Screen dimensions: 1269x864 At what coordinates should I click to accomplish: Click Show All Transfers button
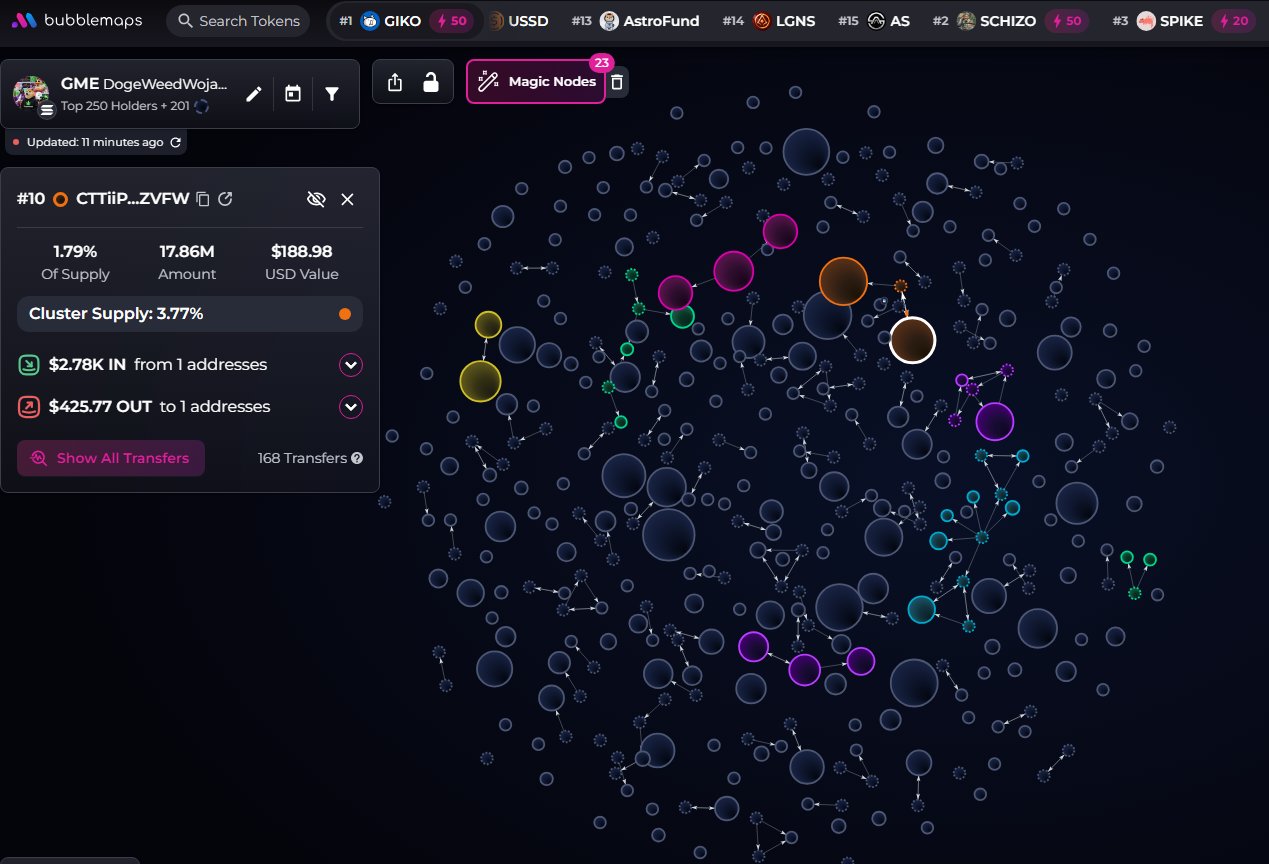click(x=111, y=458)
